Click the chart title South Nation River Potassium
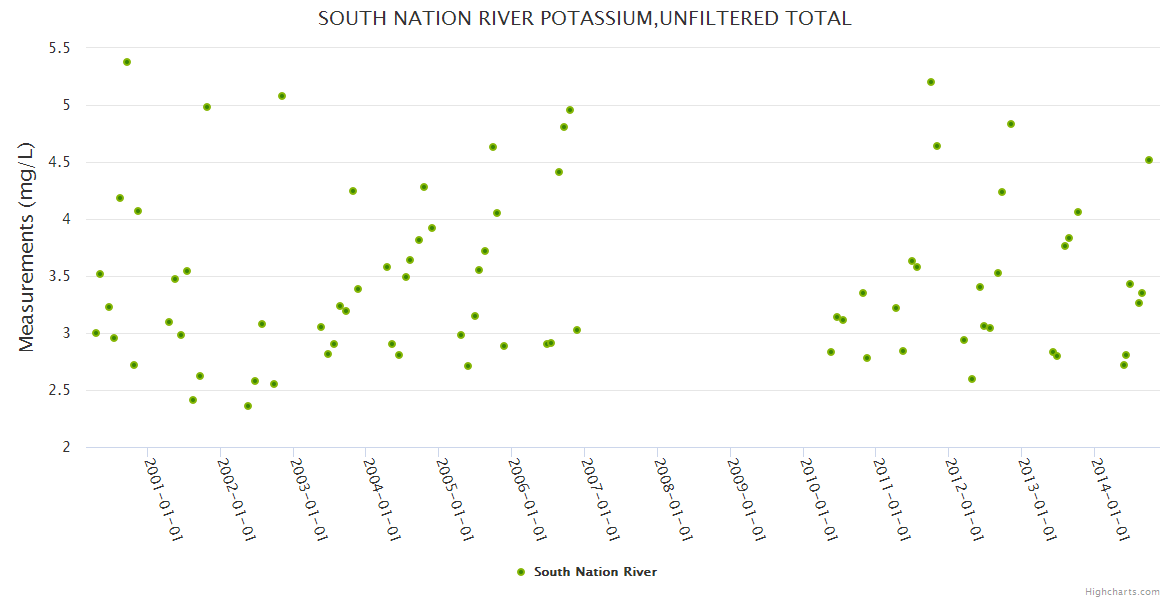1170x600 pixels. coord(585,18)
